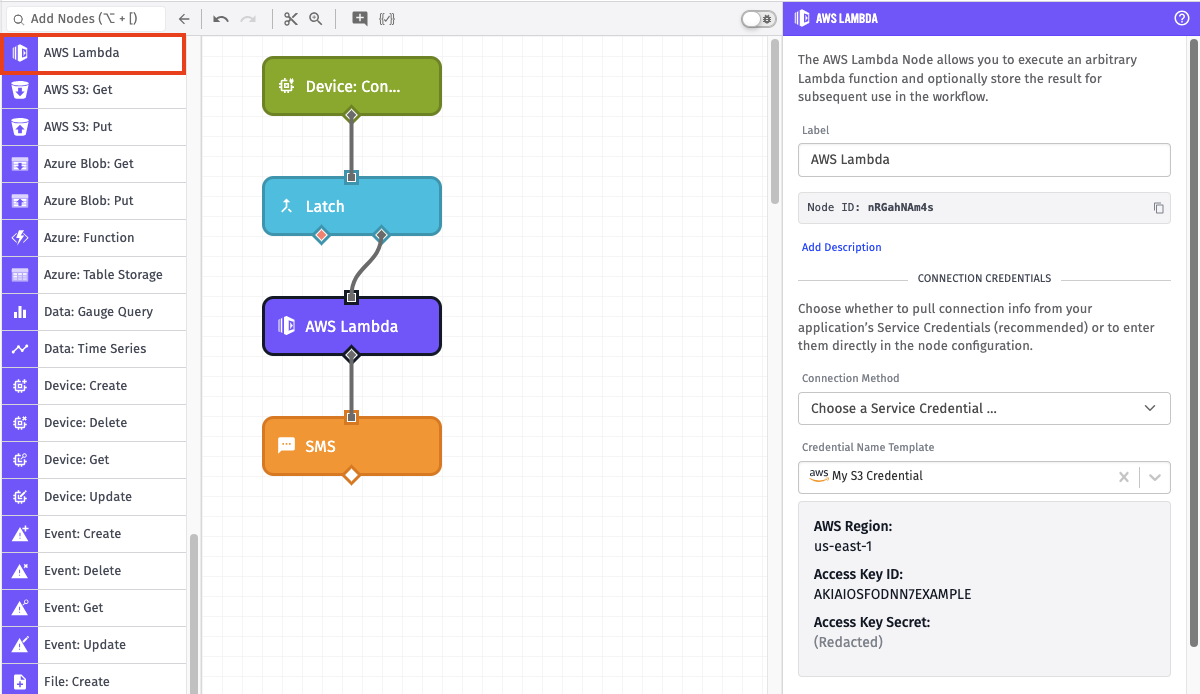Click the Add Description link
1200x694 pixels.
841,247
